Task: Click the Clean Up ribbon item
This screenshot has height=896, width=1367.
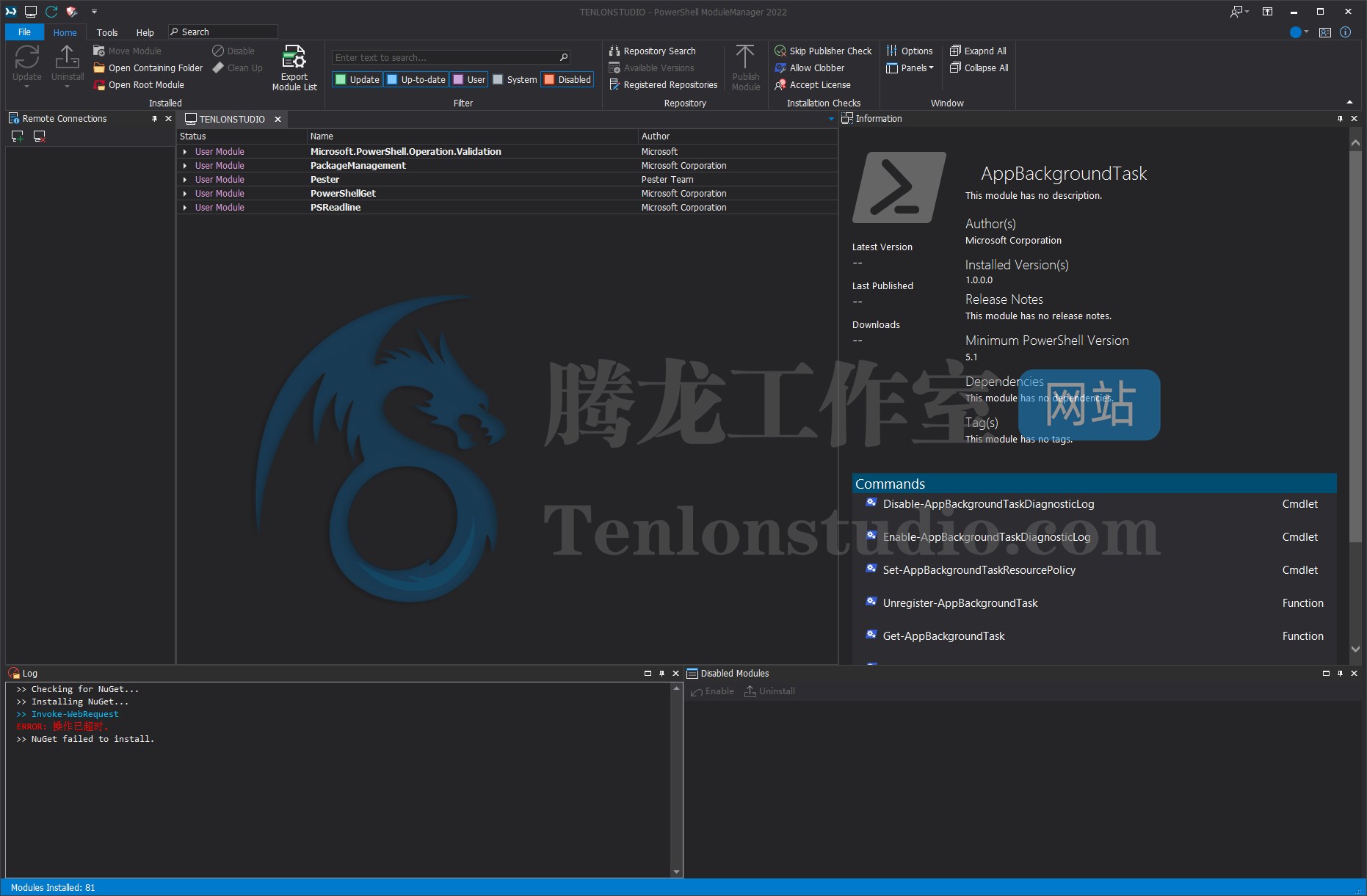Action: (x=237, y=68)
